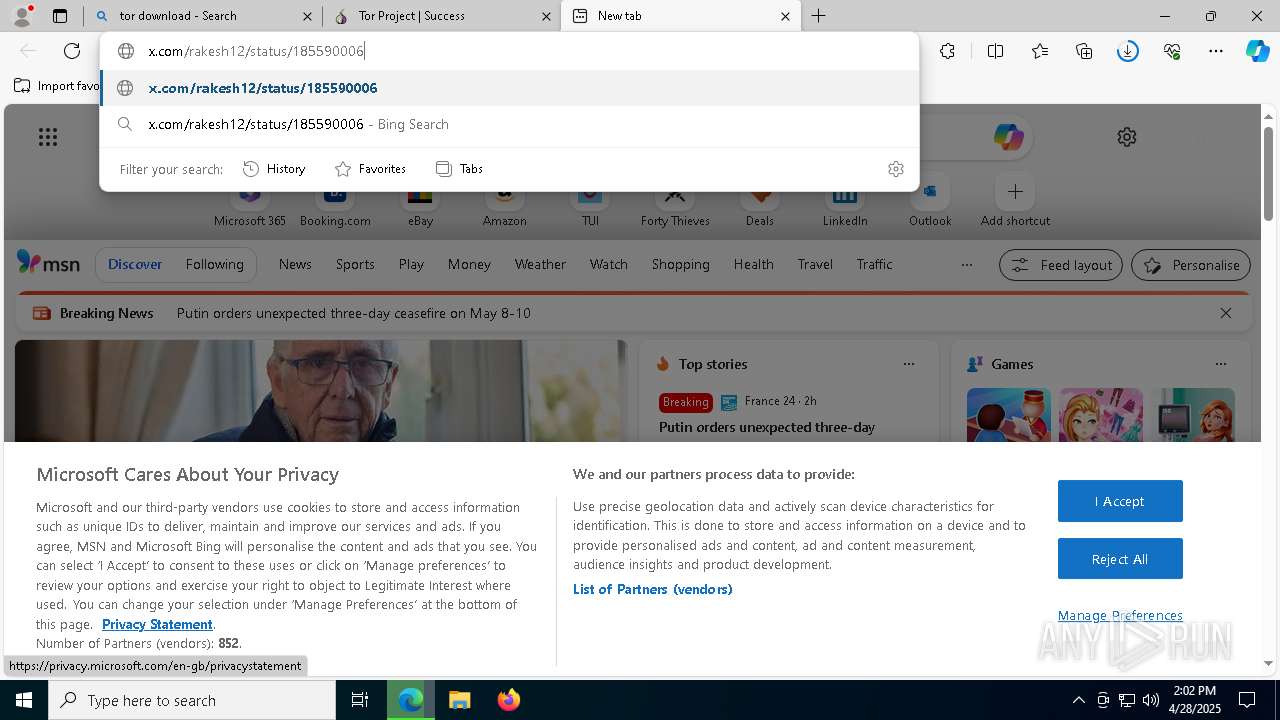Open the Money category
The image size is (1280, 720).
click(469, 264)
